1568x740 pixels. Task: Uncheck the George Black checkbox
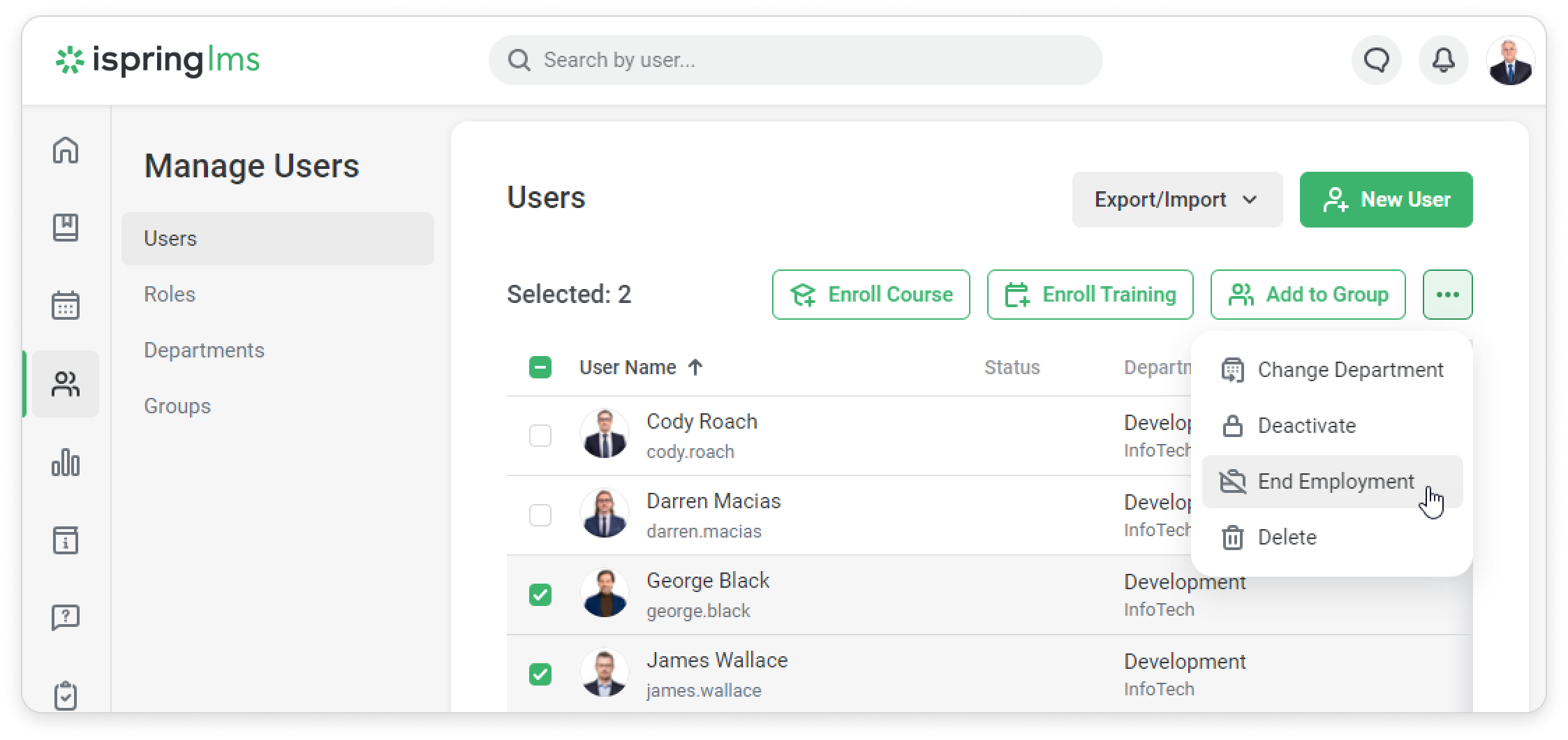[x=540, y=595]
